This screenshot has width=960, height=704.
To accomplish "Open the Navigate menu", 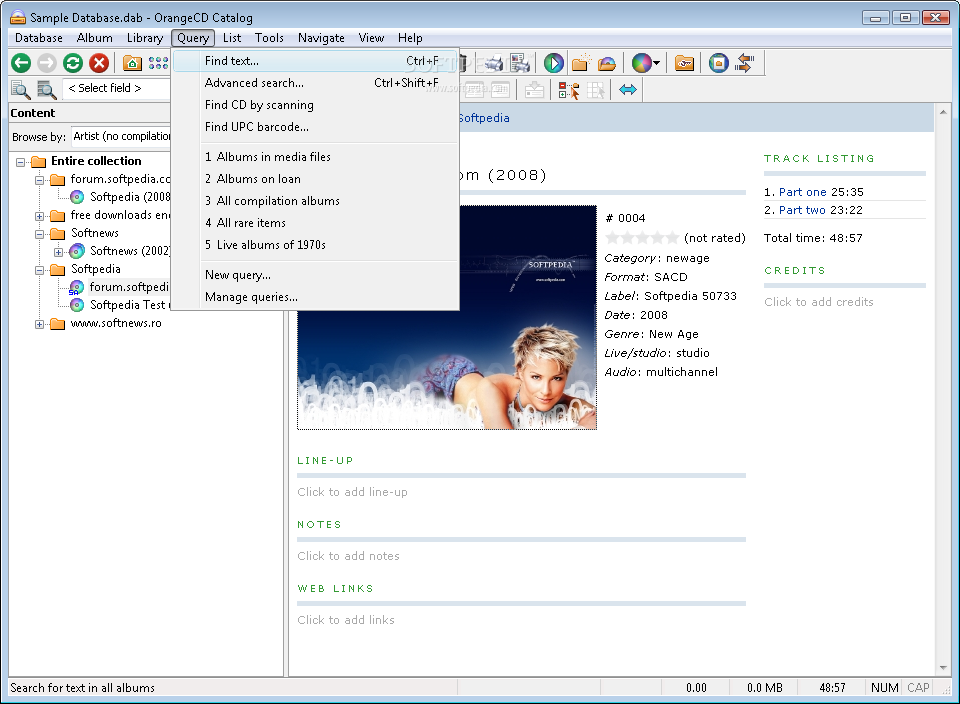I will coord(321,38).
